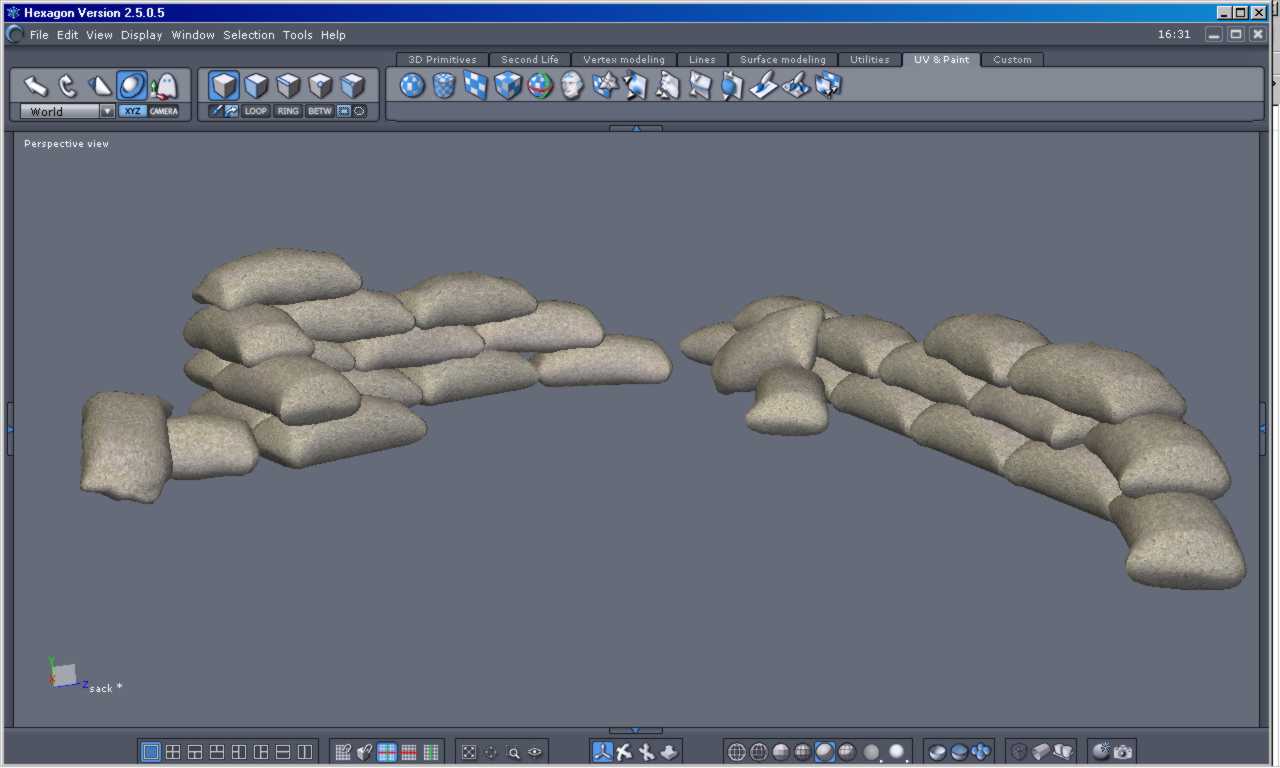Screen dimensions: 1280x768
Task: Open the Selection menu
Action: 249,35
